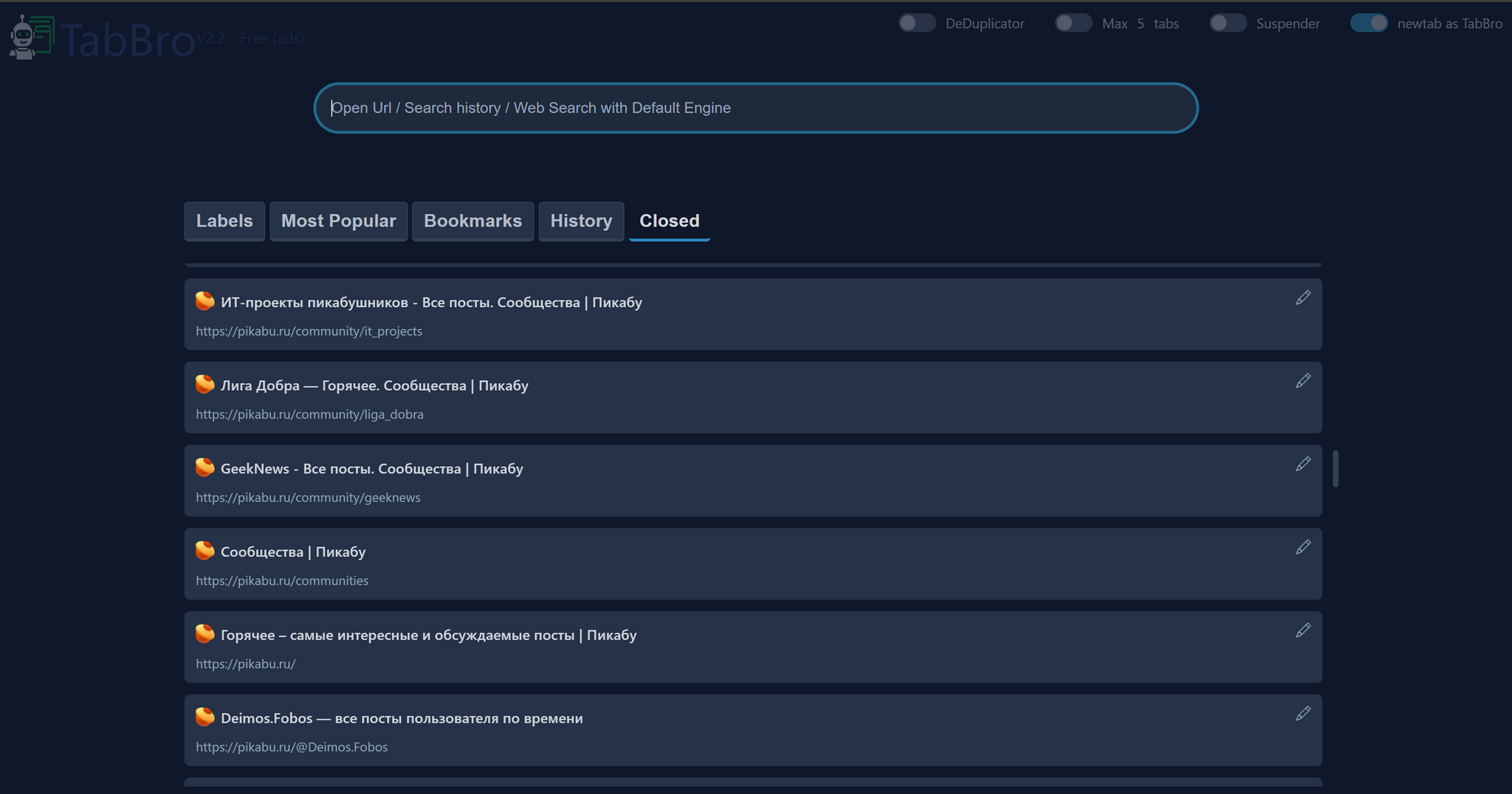Click Pikabu favicon next to GeekNews title
The height and width of the screenshot is (794, 1512).
tap(205, 467)
